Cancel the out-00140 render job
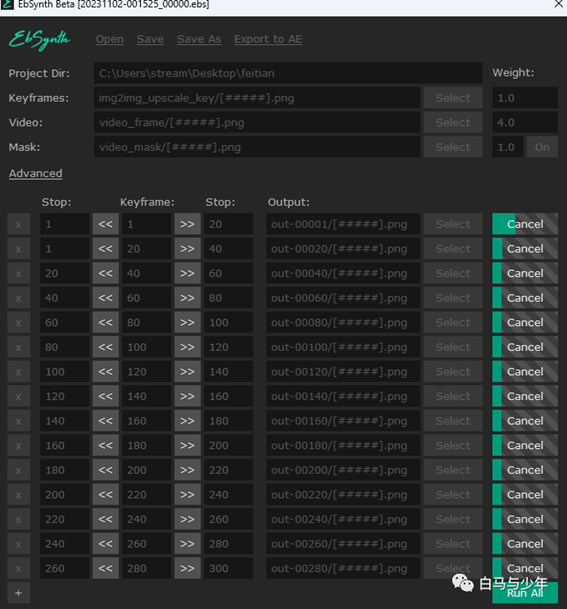Image resolution: width=567 pixels, height=609 pixels. pos(525,396)
